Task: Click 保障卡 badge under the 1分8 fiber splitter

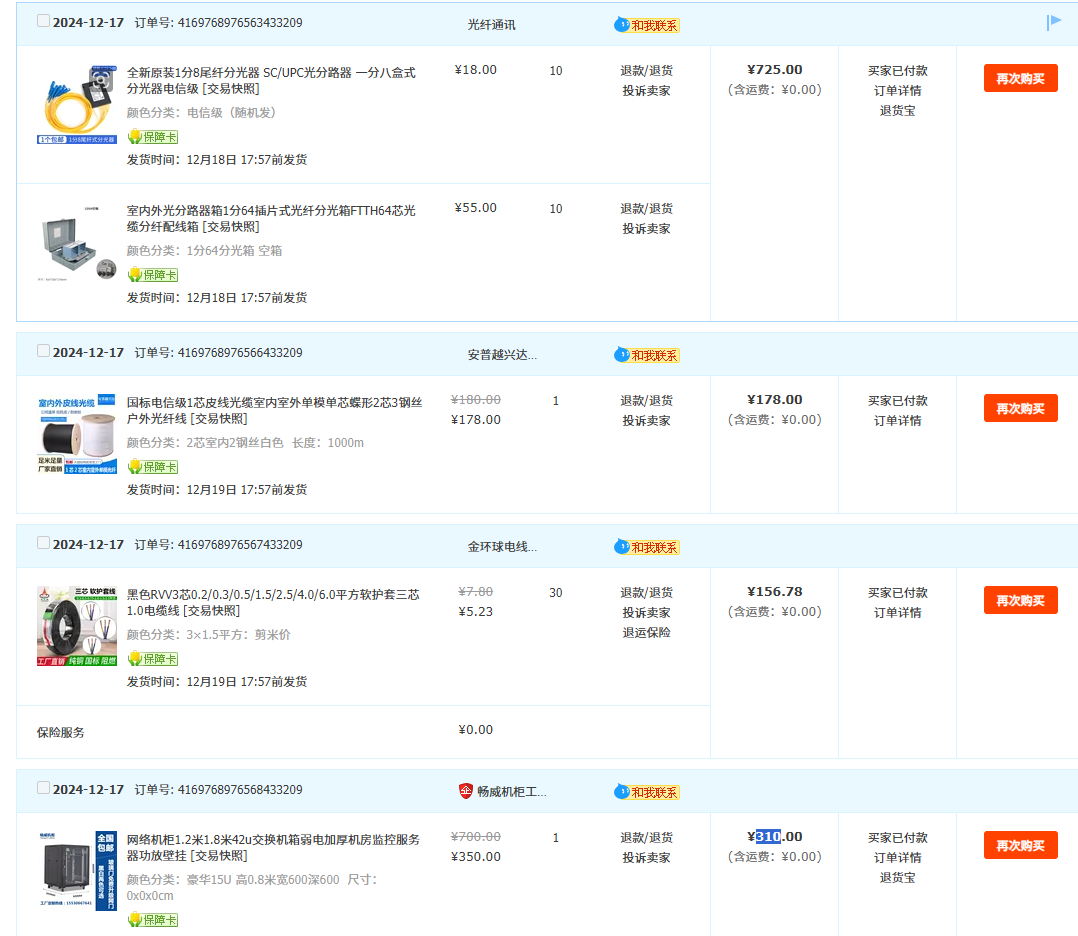Action: (153, 136)
